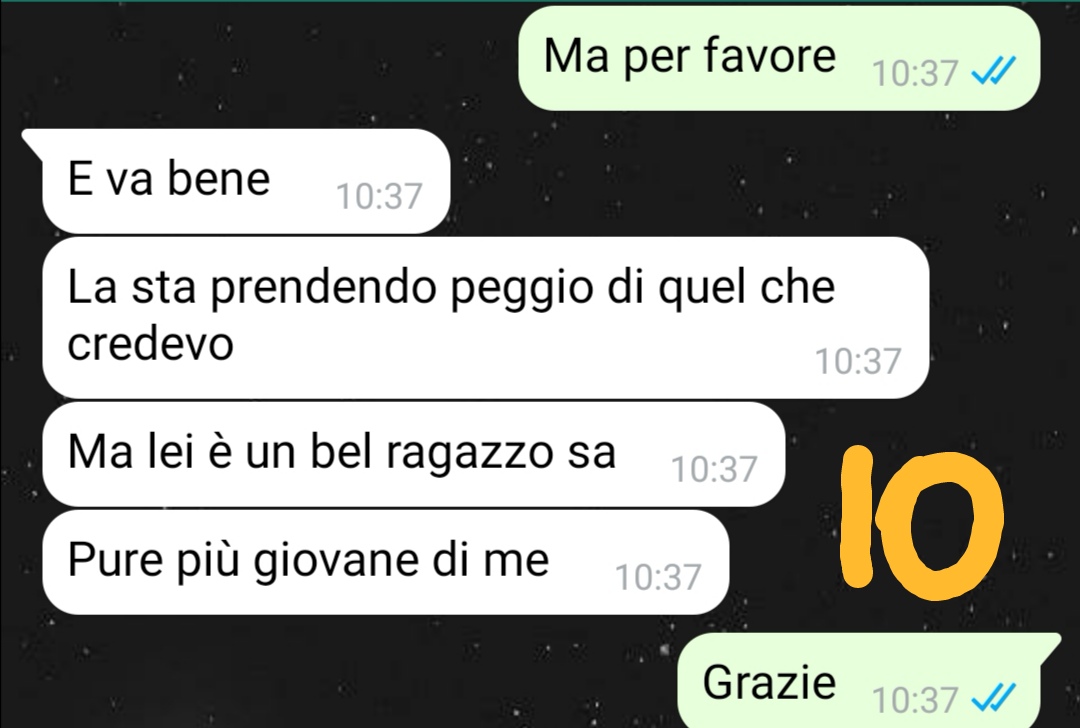
Task: Tap message 'La sta prendendo peggio di quel che credevo'
Action: click(486, 318)
